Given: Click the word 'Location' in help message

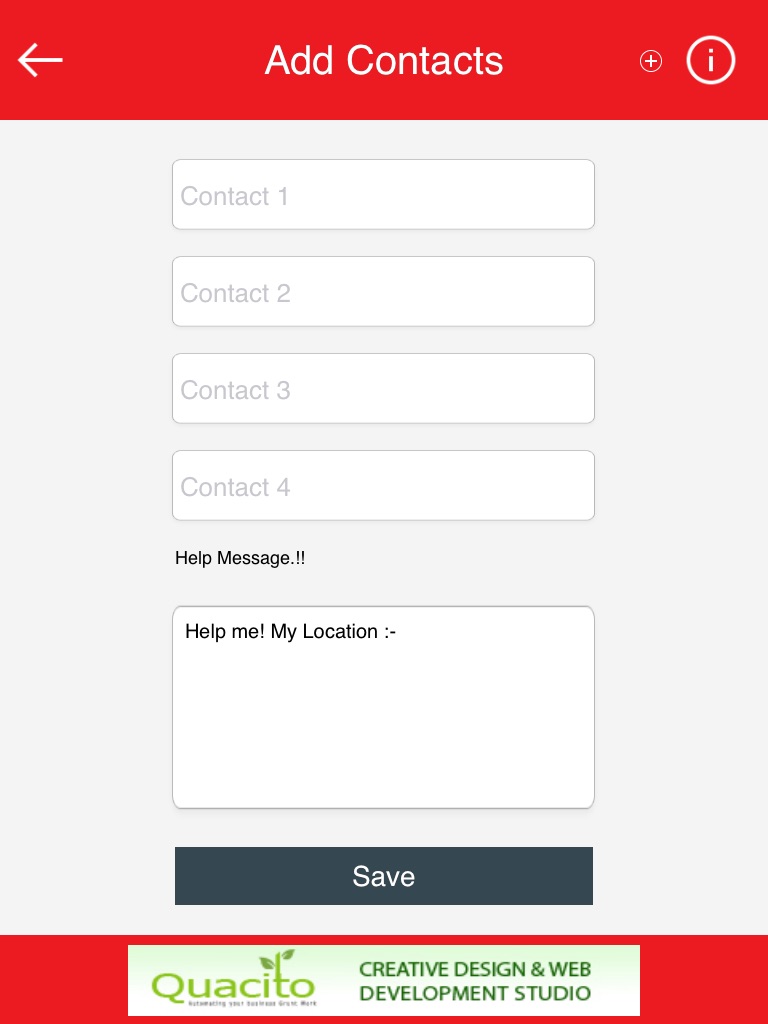Looking at the screenshot, I should 340,632.
